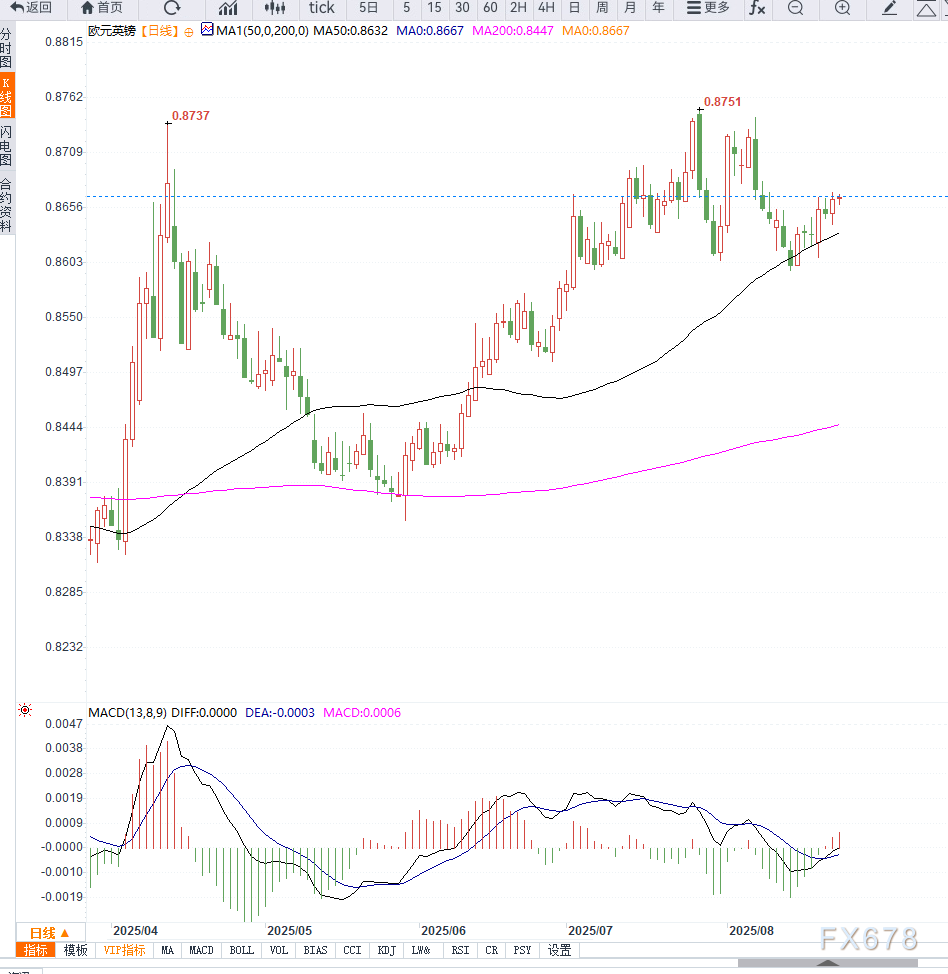Screen dimensions: 948x974
Task: Choose the tick timeframe
Action: click(321, 8)
